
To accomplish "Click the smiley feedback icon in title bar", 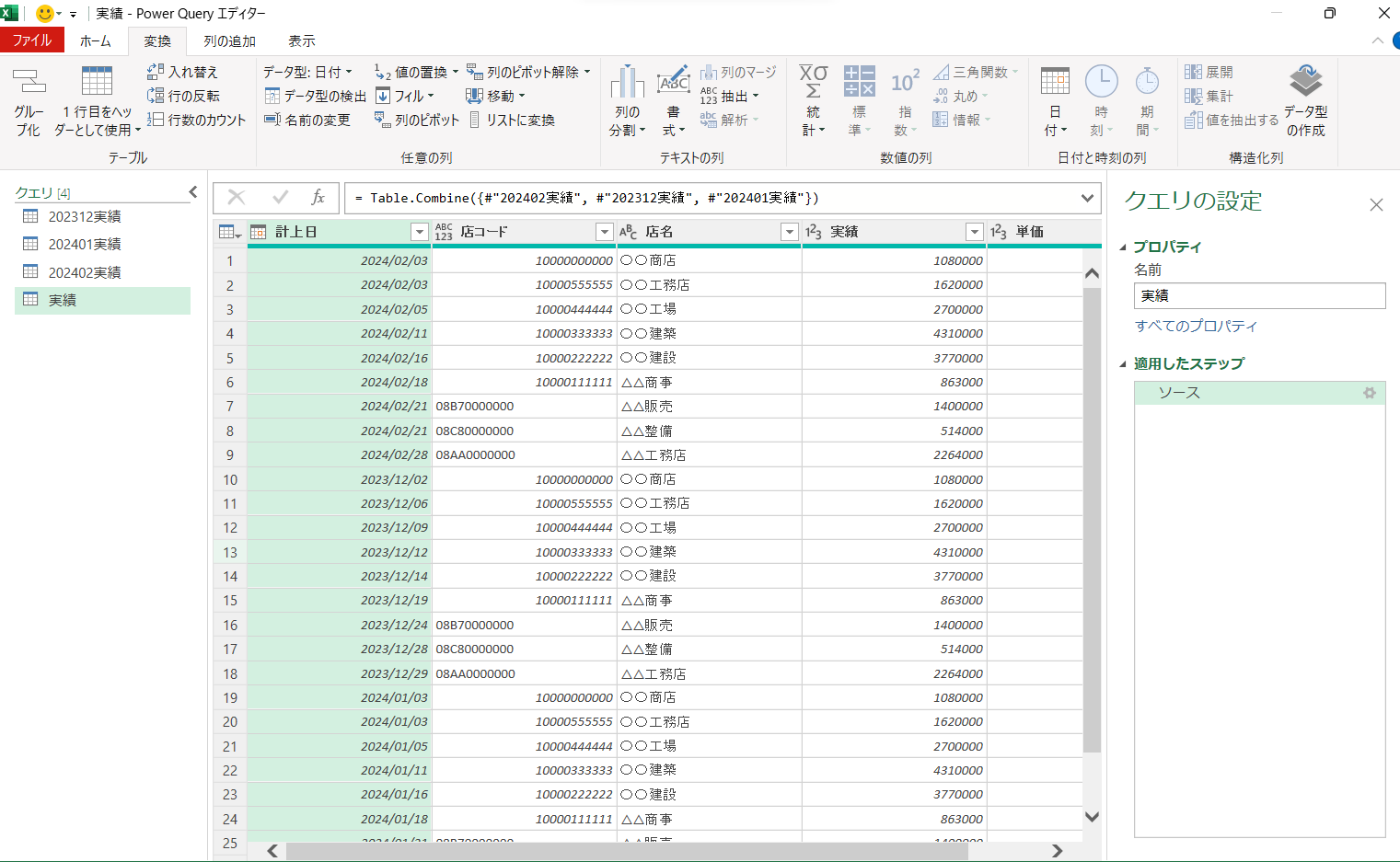I will pyautogui.click(x=44, y=14).
